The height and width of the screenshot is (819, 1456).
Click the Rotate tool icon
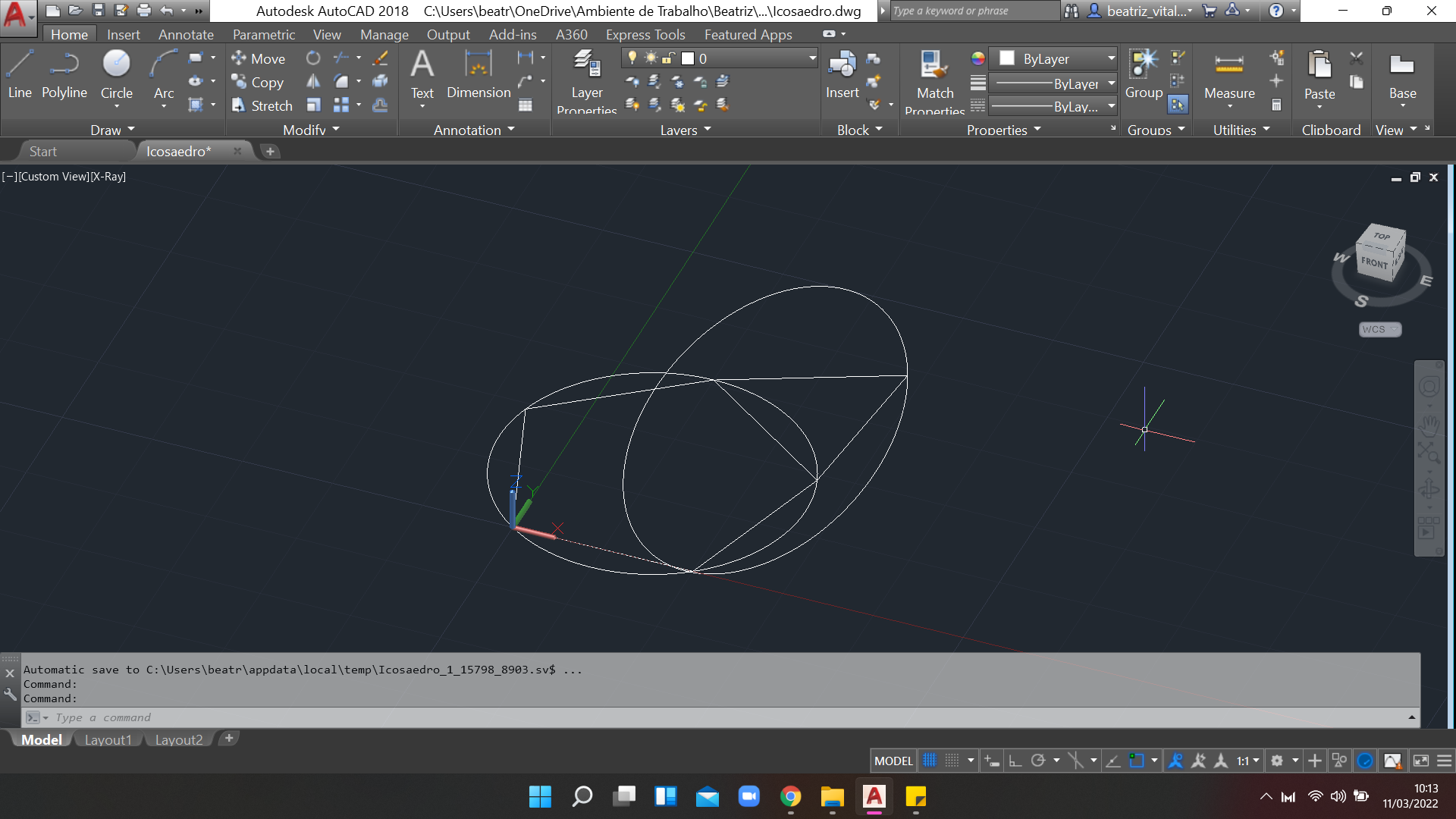(313, 58)
